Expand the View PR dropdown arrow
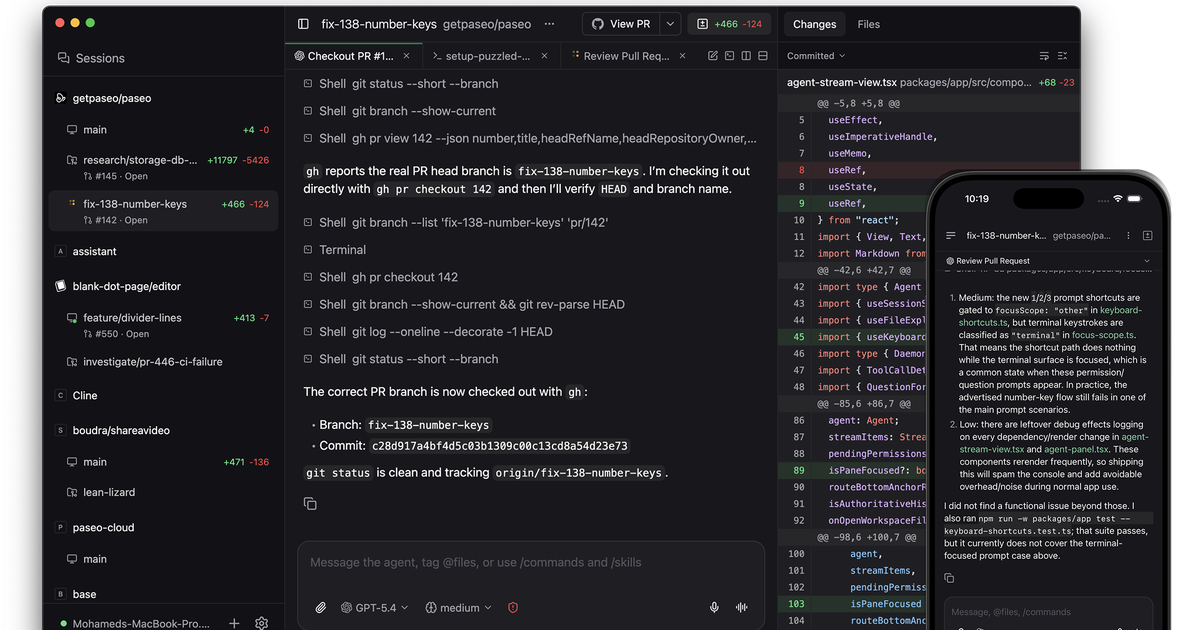1200x630 pixels. point(670,24)
